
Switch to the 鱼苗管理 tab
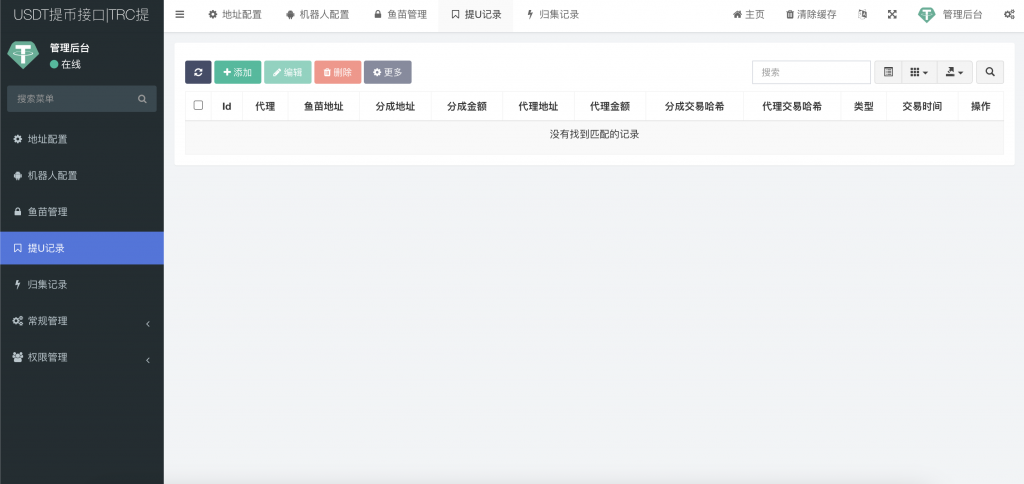click(x=400, y=15)
